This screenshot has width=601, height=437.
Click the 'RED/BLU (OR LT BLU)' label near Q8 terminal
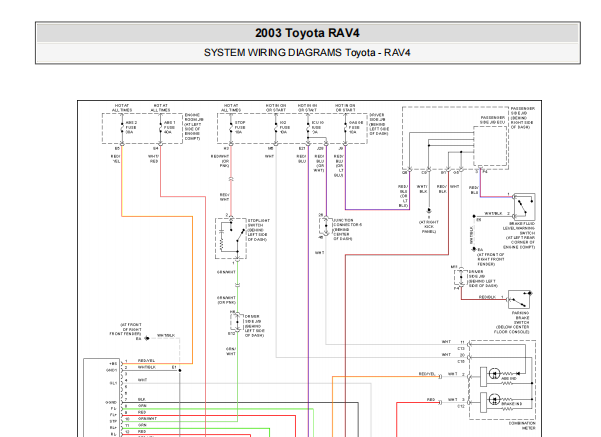coord(403,196)
